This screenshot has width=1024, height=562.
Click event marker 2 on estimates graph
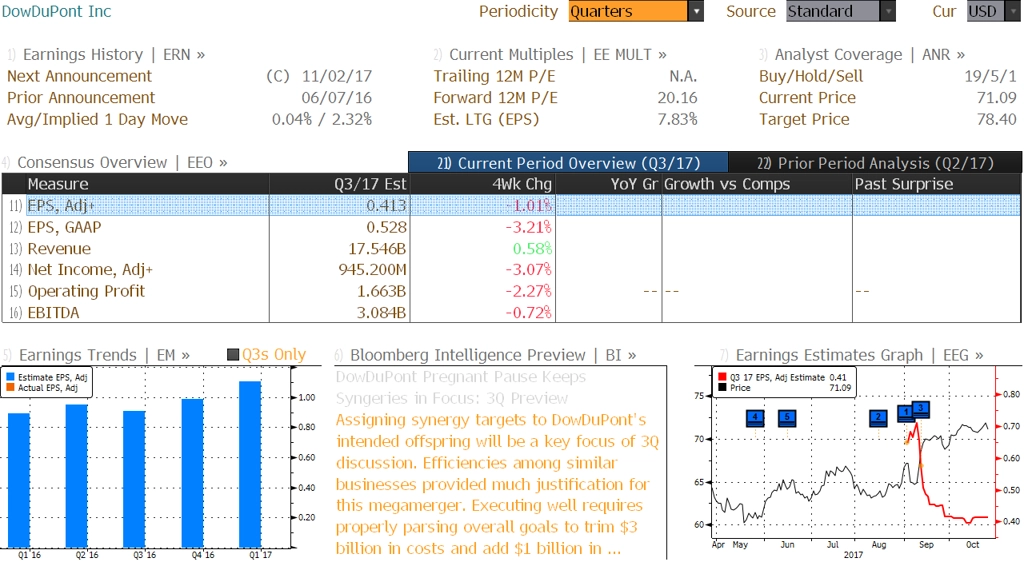click(878, 418)
